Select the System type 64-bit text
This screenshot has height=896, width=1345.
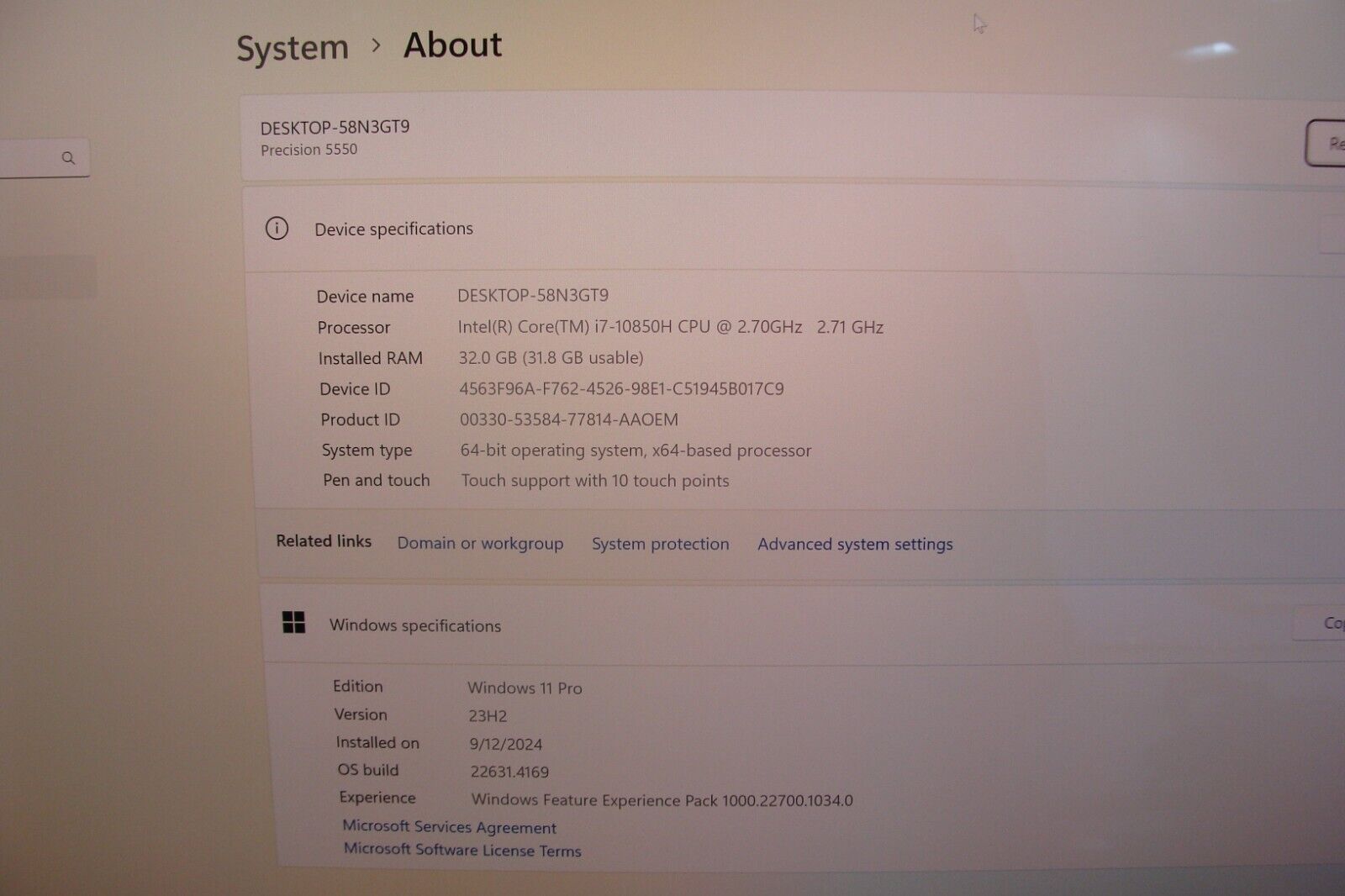tap(636, 451)
